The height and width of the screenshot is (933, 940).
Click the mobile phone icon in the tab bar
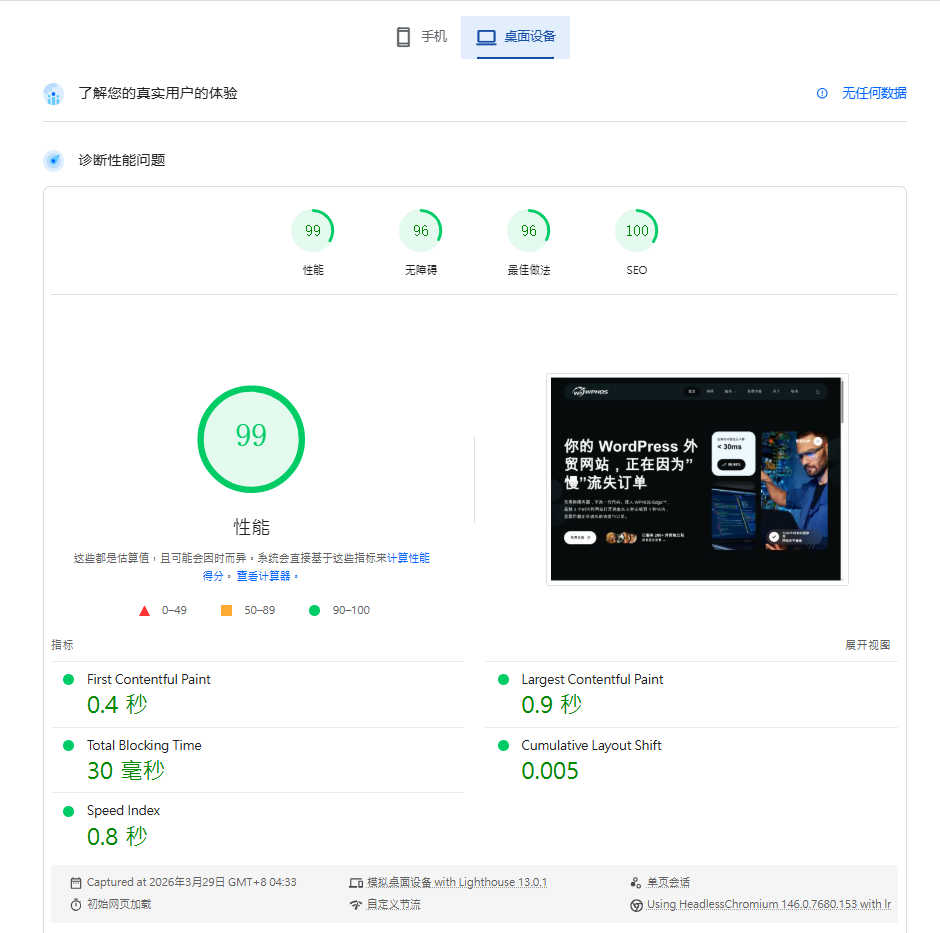point(403,37)
